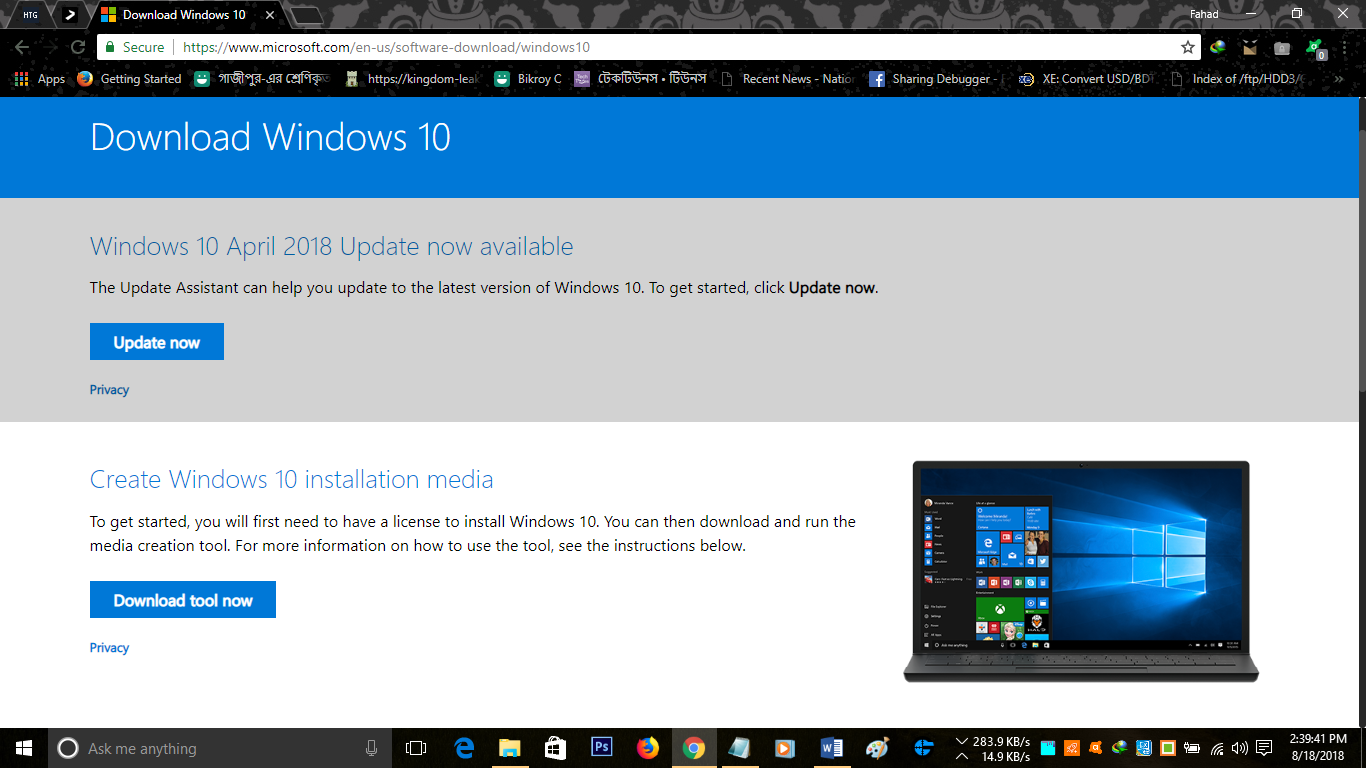Open the Privacy link under Update now
Image resolution: width=1366 pixels, height=768 pixels.
point(109,390)
